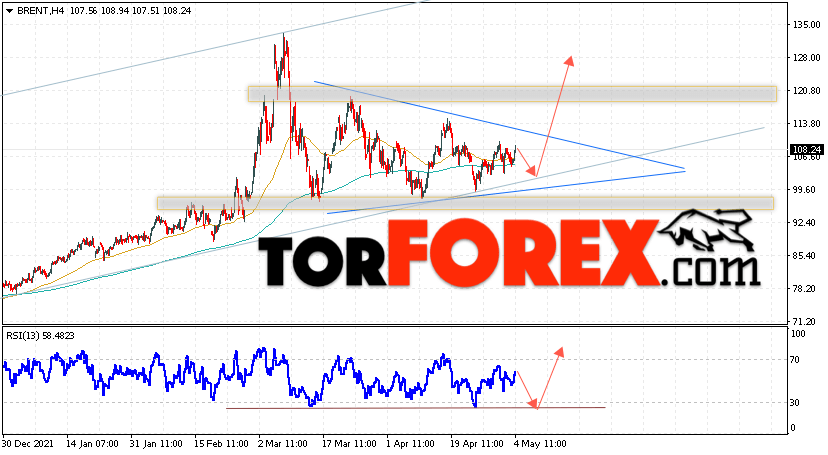
Task: Select the lower gray support zone near 97
Action: pos(465,203)
